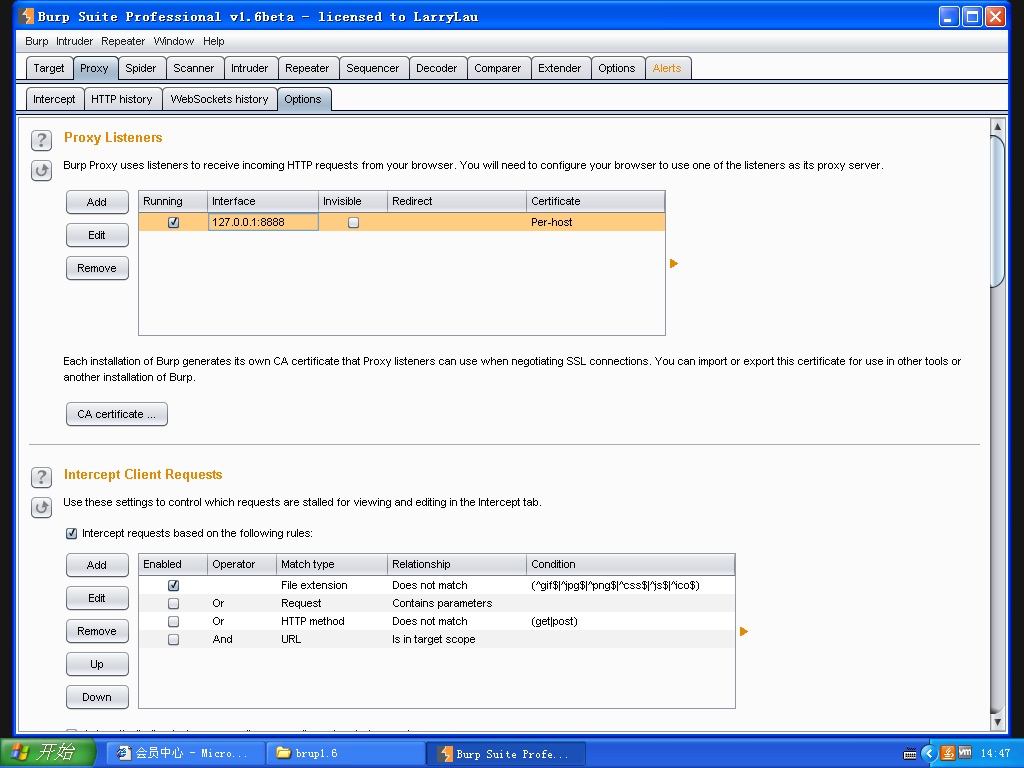Click the taskbar clock showing 14:47
This screenshot has width=1024, height=768.
[995, 754]
